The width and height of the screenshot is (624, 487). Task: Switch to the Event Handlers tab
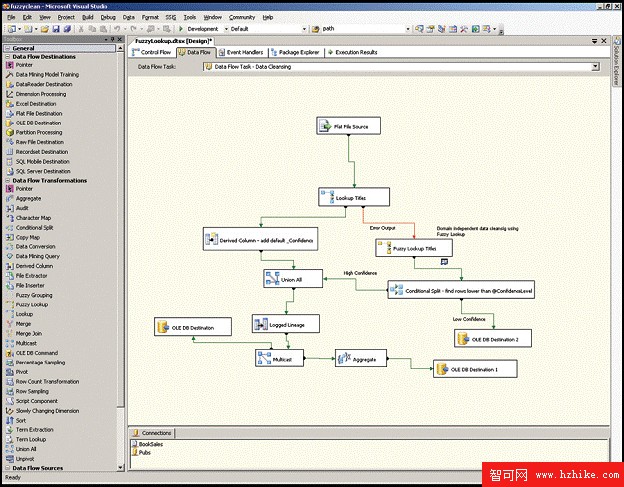click(x=241, y=52)
